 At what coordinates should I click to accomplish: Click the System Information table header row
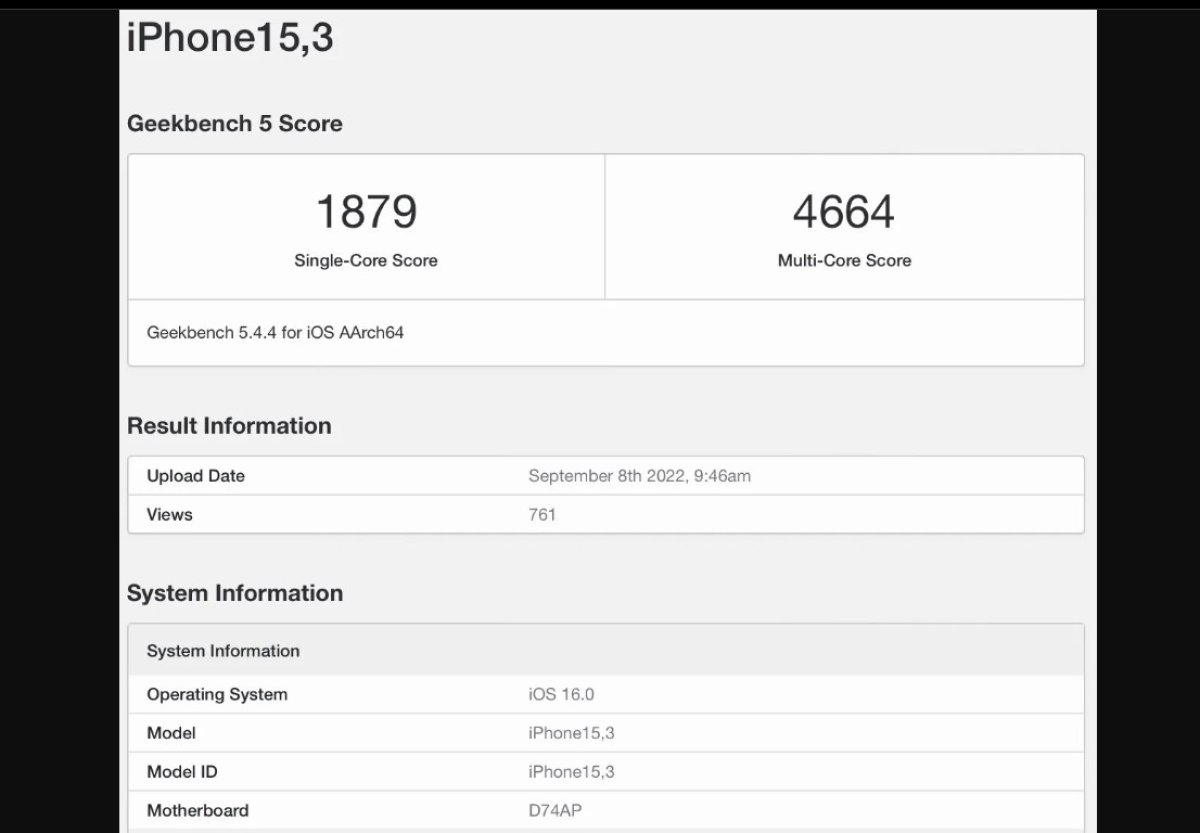click(606, 651)
